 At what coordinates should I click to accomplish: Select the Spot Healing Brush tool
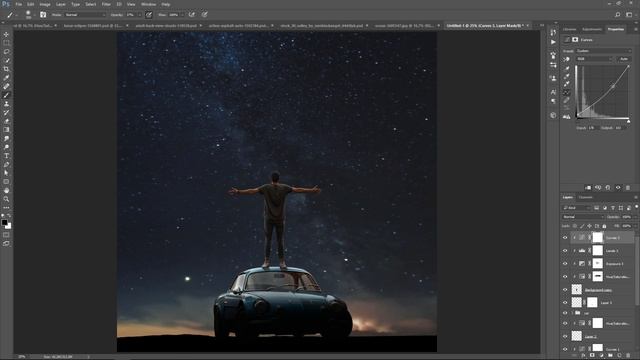coord(6,87)
